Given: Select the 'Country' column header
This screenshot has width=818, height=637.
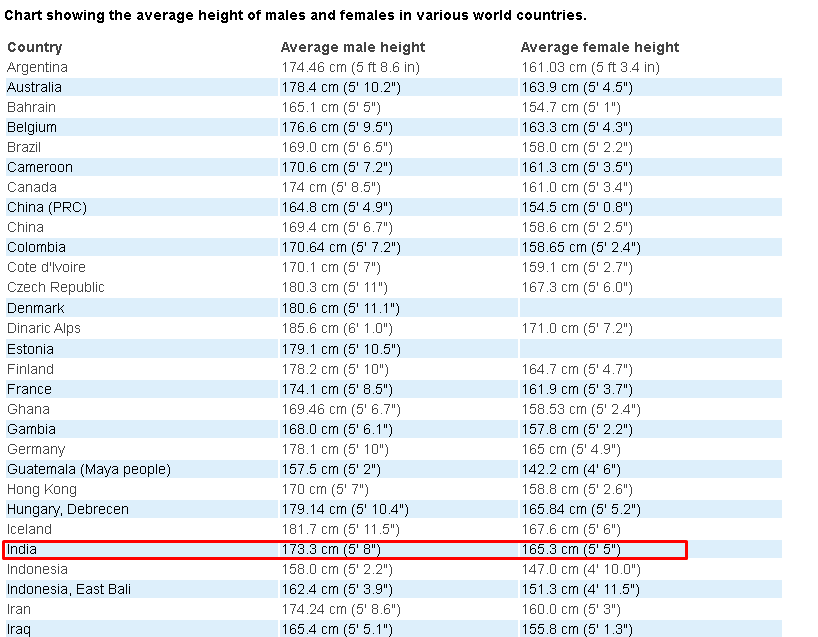Looking at the screenshot, I should click(x=34, y=47).
